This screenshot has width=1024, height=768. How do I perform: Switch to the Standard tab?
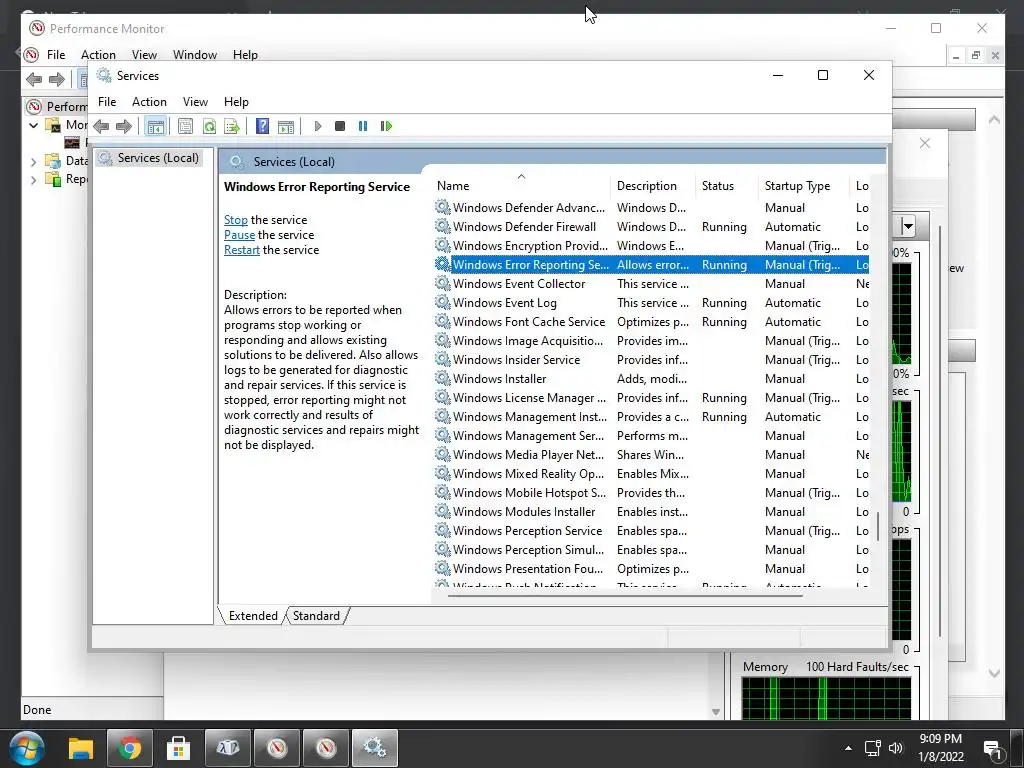[316, 616]
